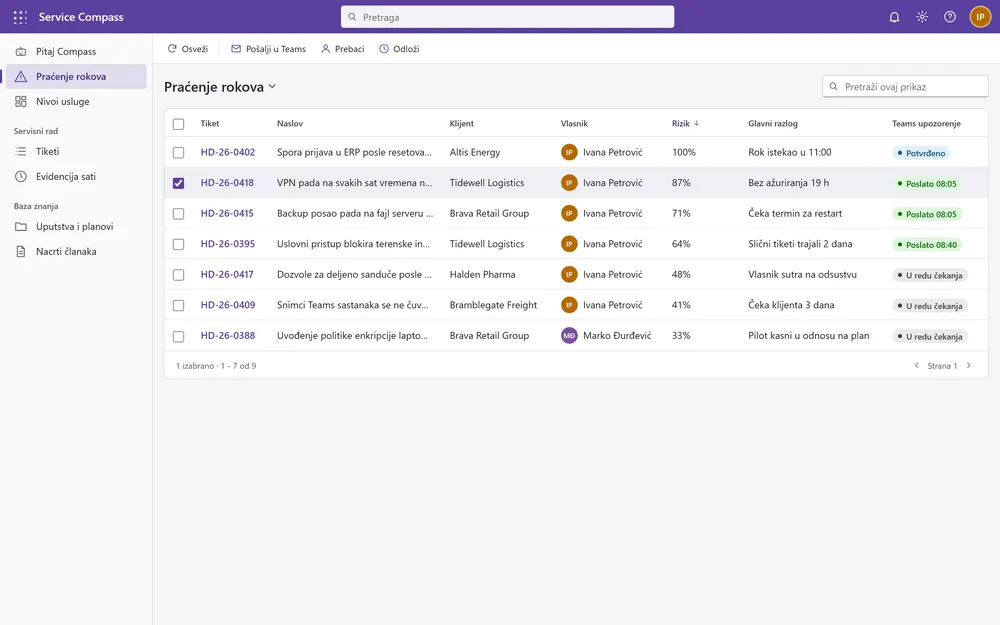1000x625 pixels.
Task: Go to Nivoi usluge in sidebar
Action: click(x=76, y=101)
